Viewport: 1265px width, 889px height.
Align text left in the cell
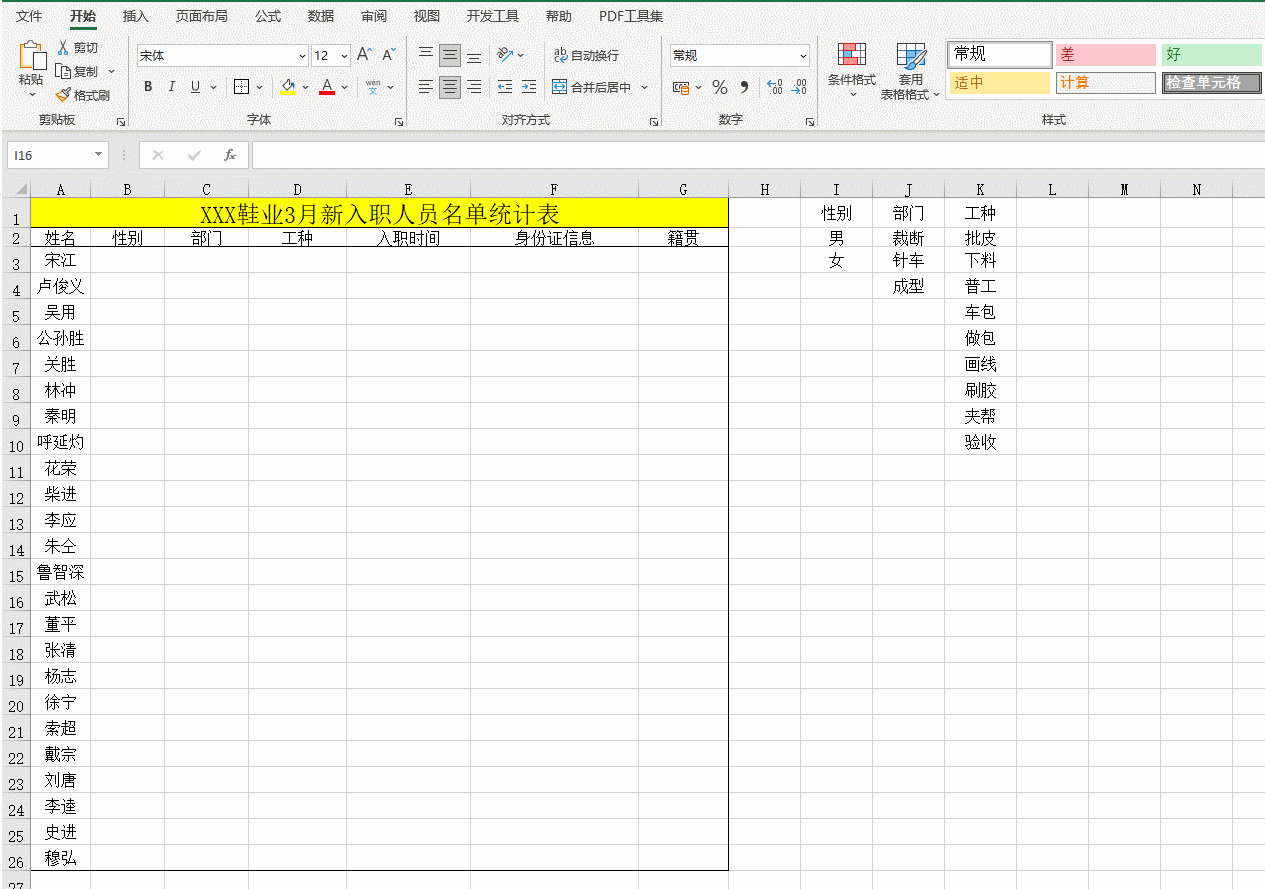click(x=426, y=87)
